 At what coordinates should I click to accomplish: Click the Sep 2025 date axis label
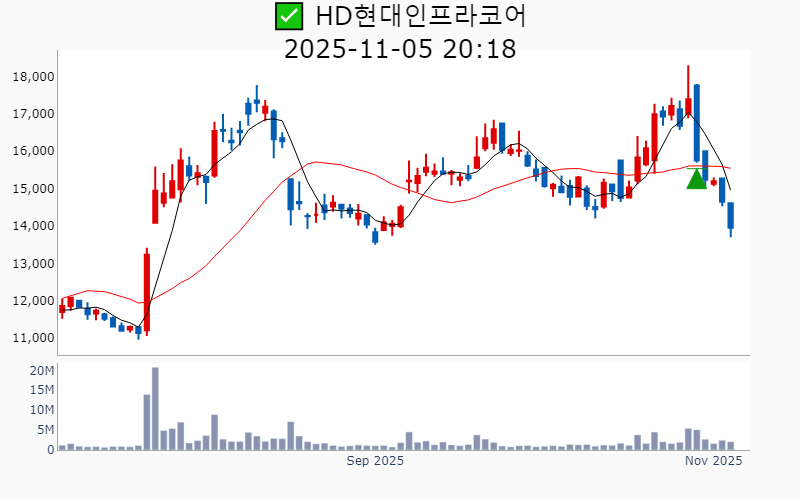point(375,461)
